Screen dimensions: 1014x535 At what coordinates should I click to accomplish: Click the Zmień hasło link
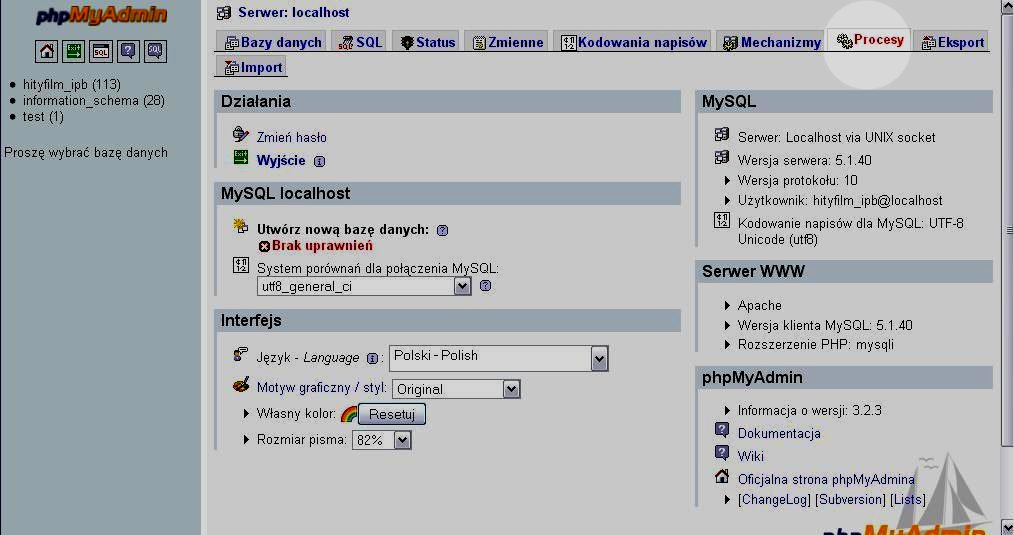291,138
